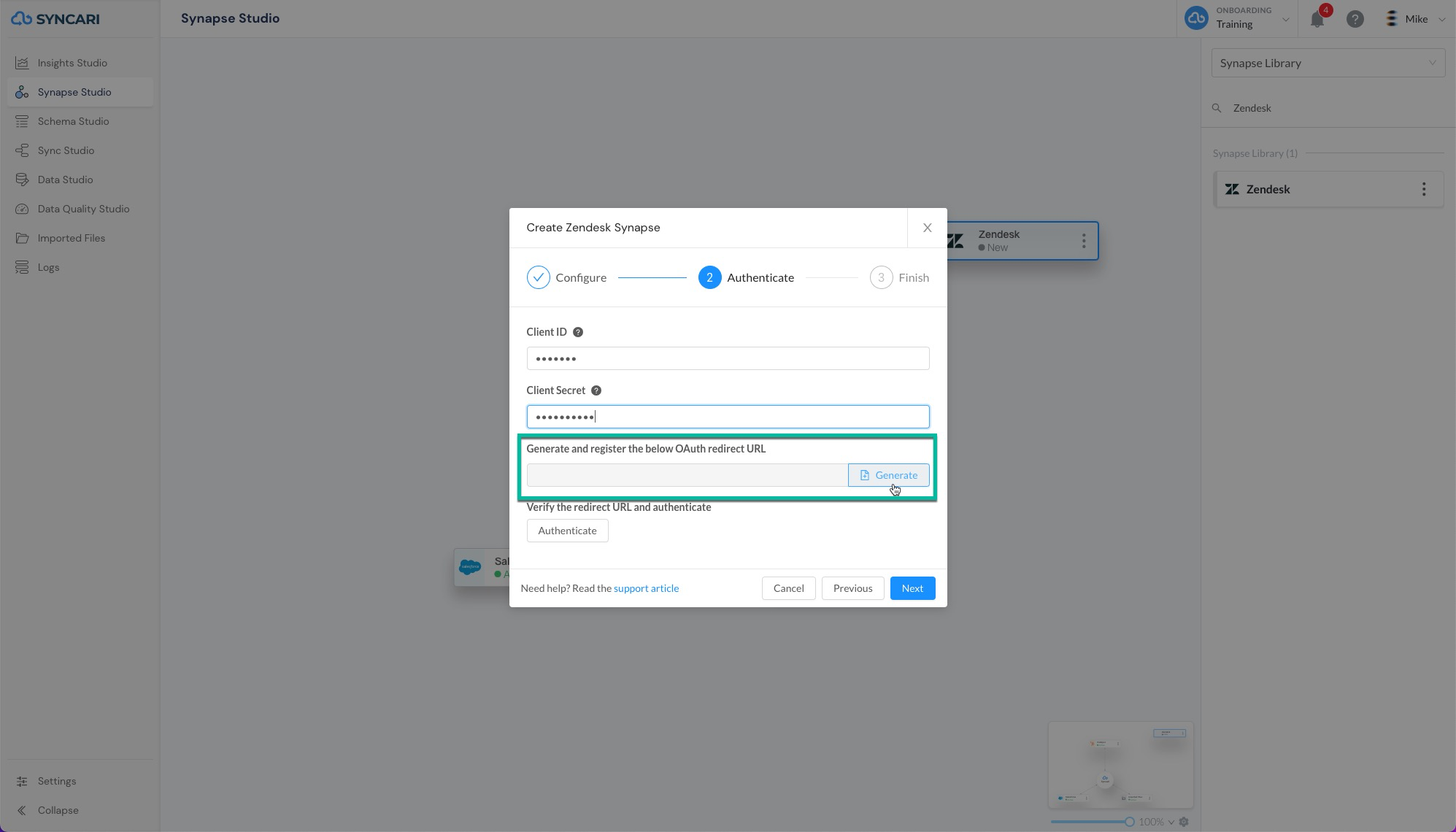The image size is (1456, 832).
Task: Open Insights Studio from sidebar
Action: click(80, 63)
